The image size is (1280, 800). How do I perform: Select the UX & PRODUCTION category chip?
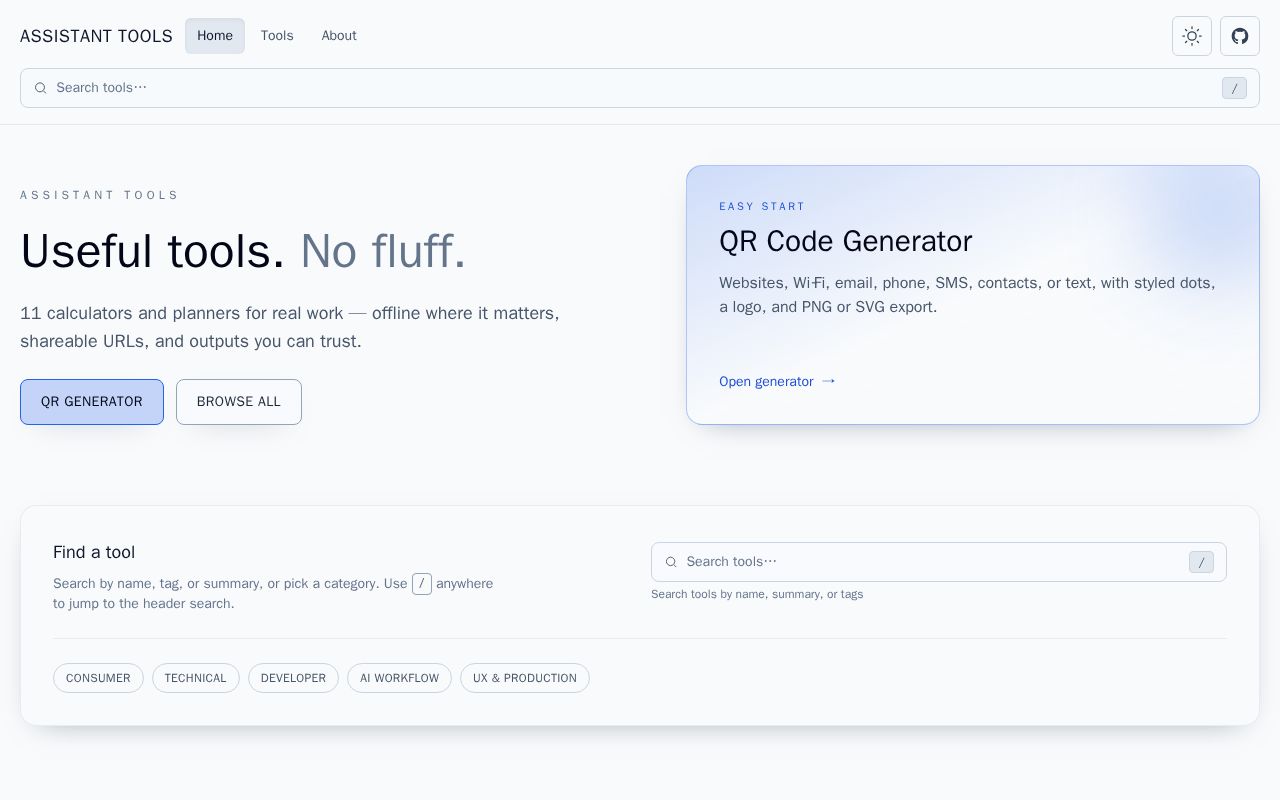point(525,678)
